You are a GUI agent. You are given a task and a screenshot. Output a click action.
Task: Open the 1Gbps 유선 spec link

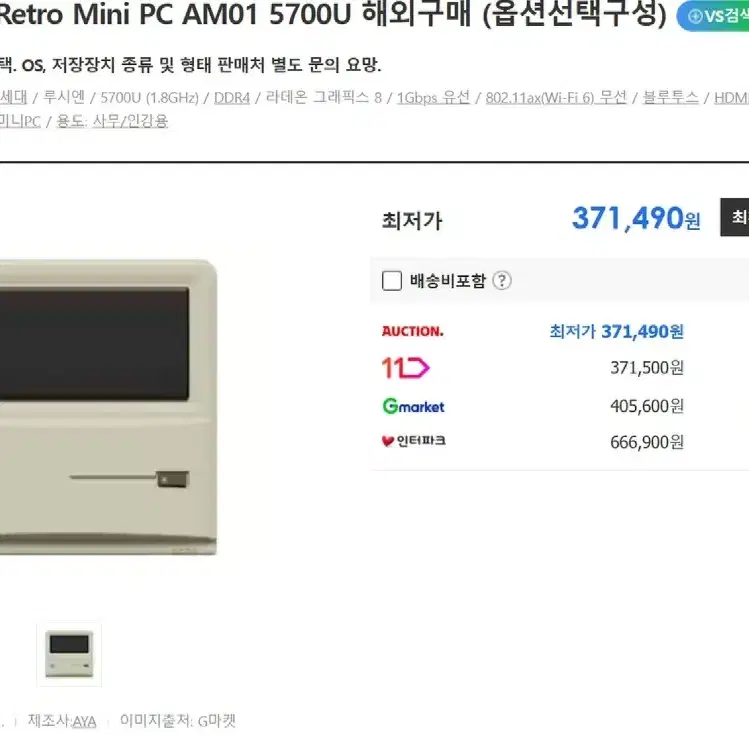[x=433, y=98]
